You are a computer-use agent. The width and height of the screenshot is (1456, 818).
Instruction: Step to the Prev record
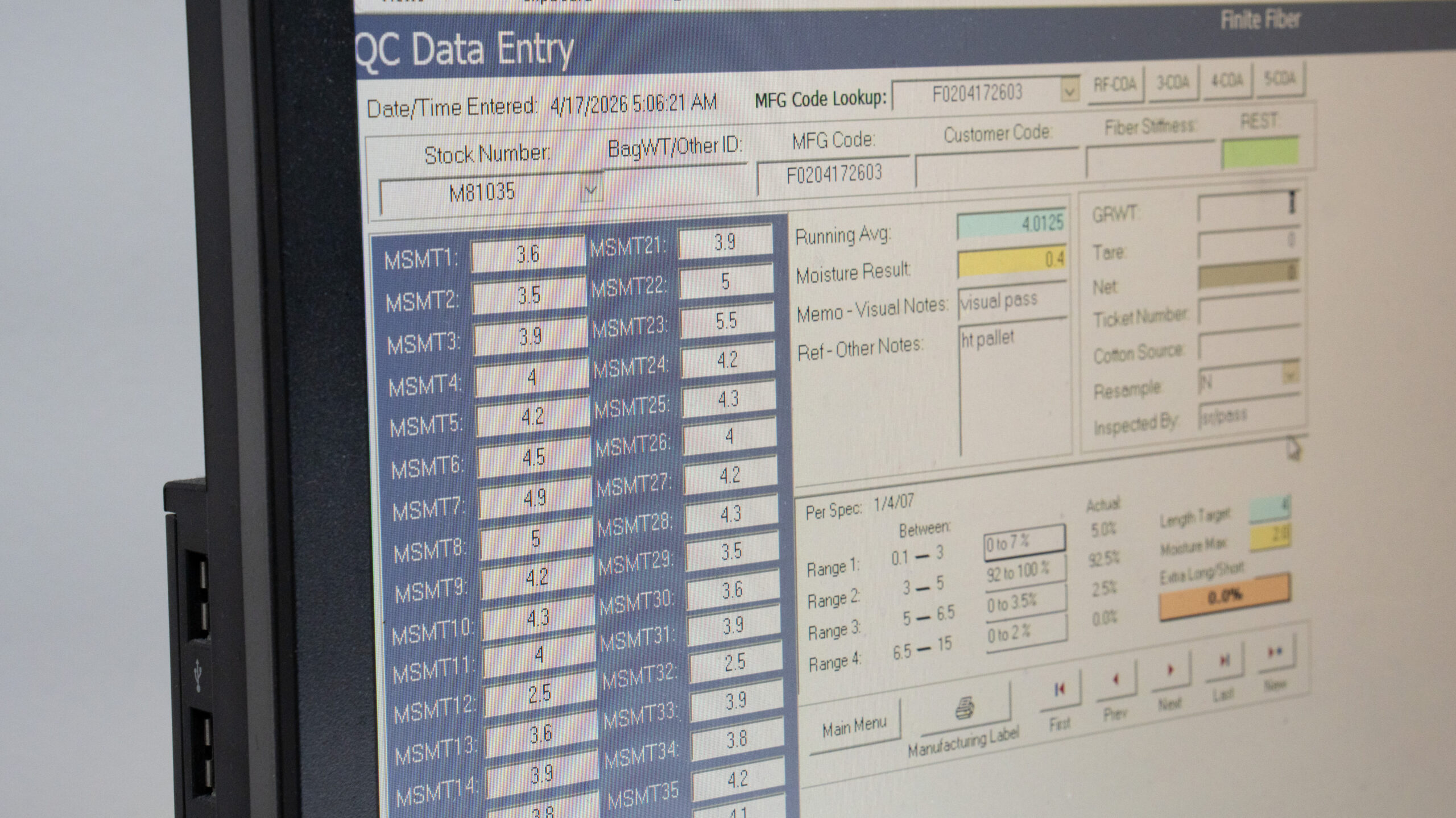pos(1115,679)
